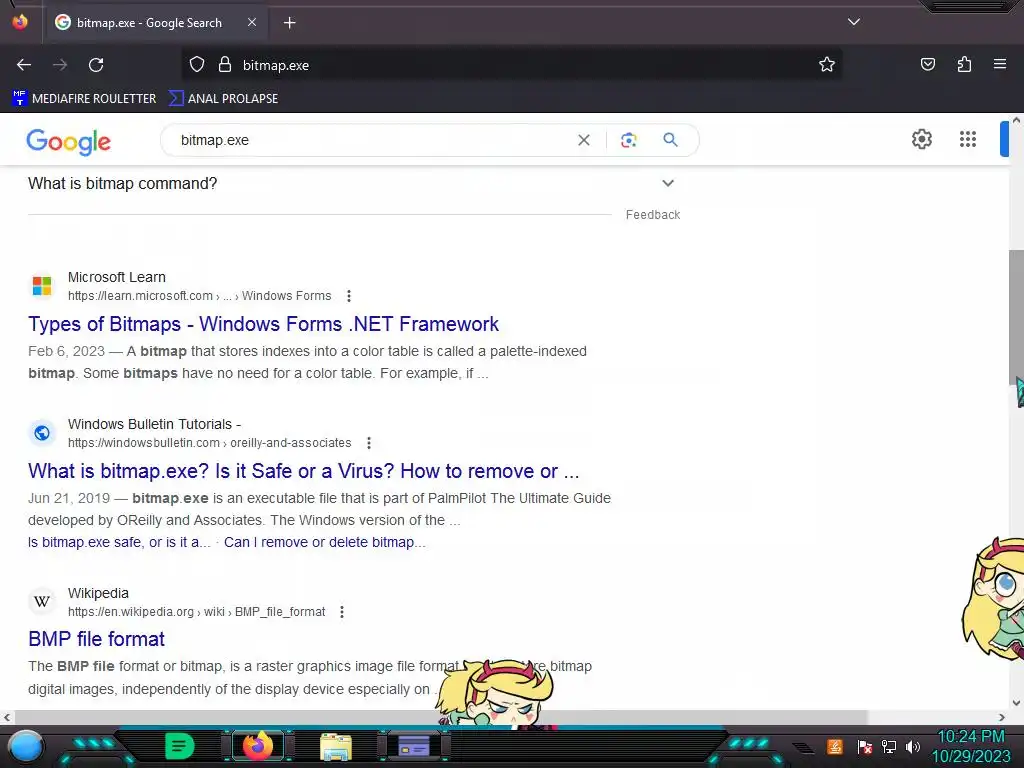1024x768 pixels.
Task: Click the Wikipedia W favicon
Action: click(42, 601)
